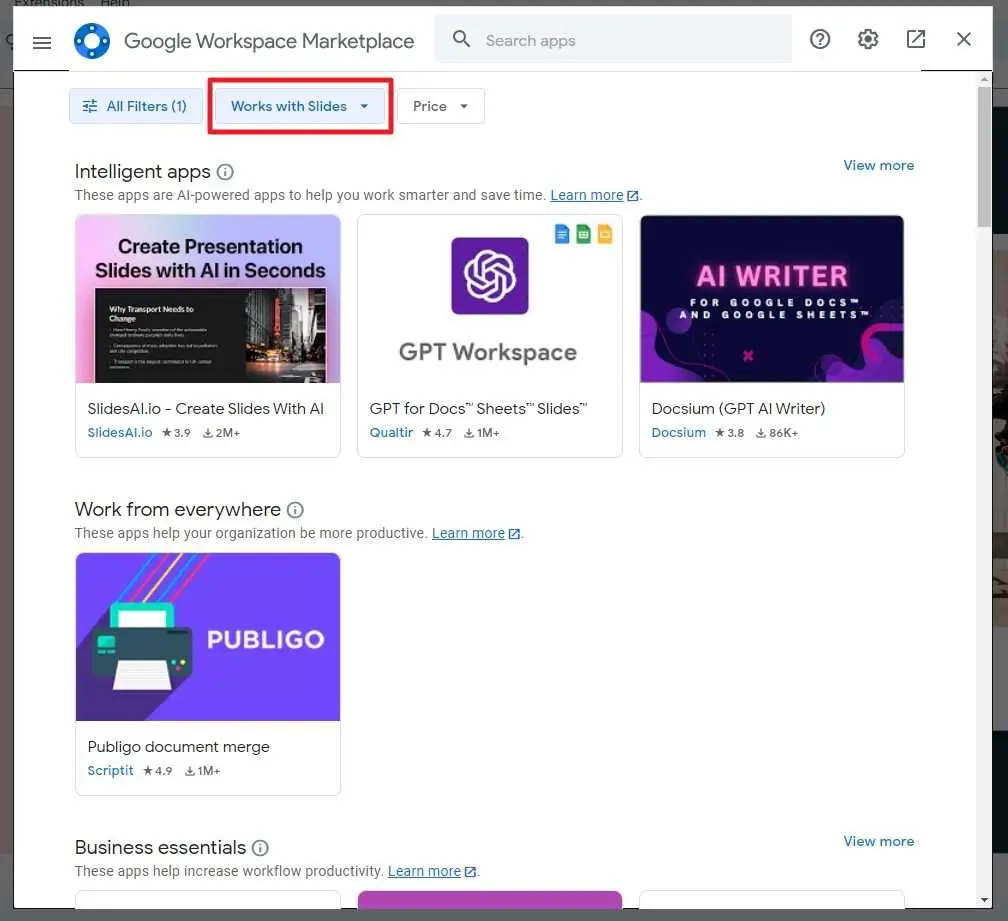The image size is (1008, 921).
Task: Click View more for Intelligent apps
Action: 878,165
